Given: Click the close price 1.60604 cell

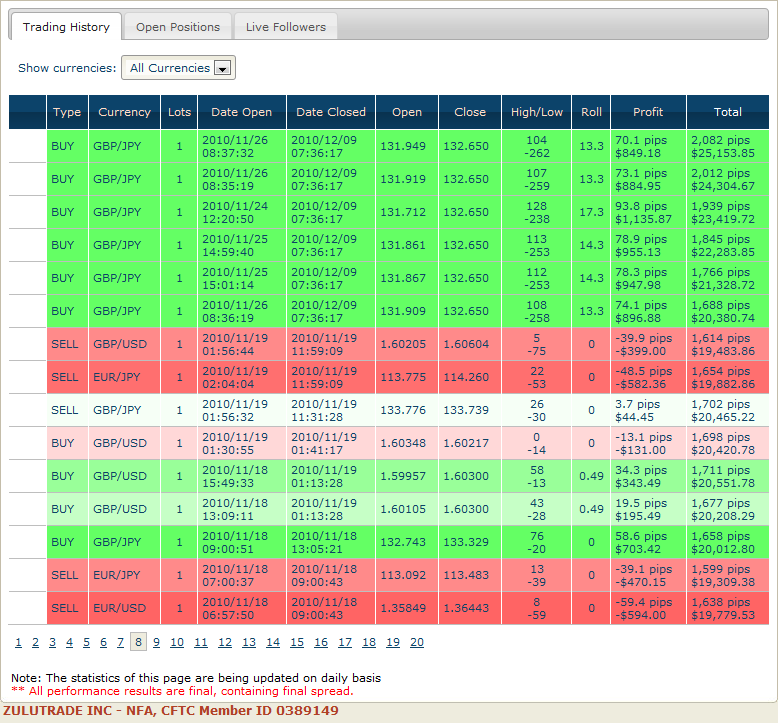Looking at the screenshot, I should (470, 344).
